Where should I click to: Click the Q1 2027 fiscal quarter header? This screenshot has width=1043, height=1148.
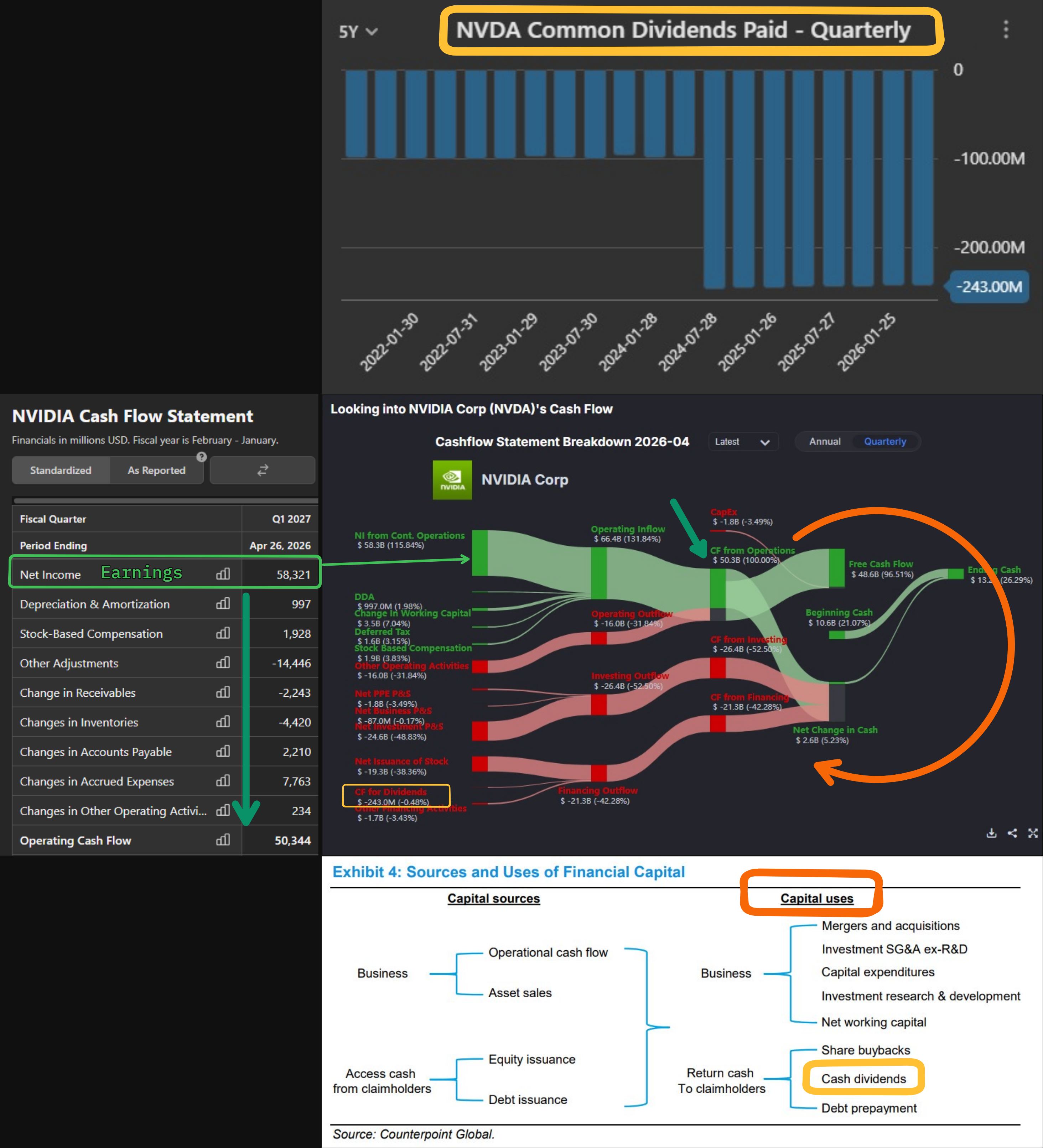(x=291, y=519)
